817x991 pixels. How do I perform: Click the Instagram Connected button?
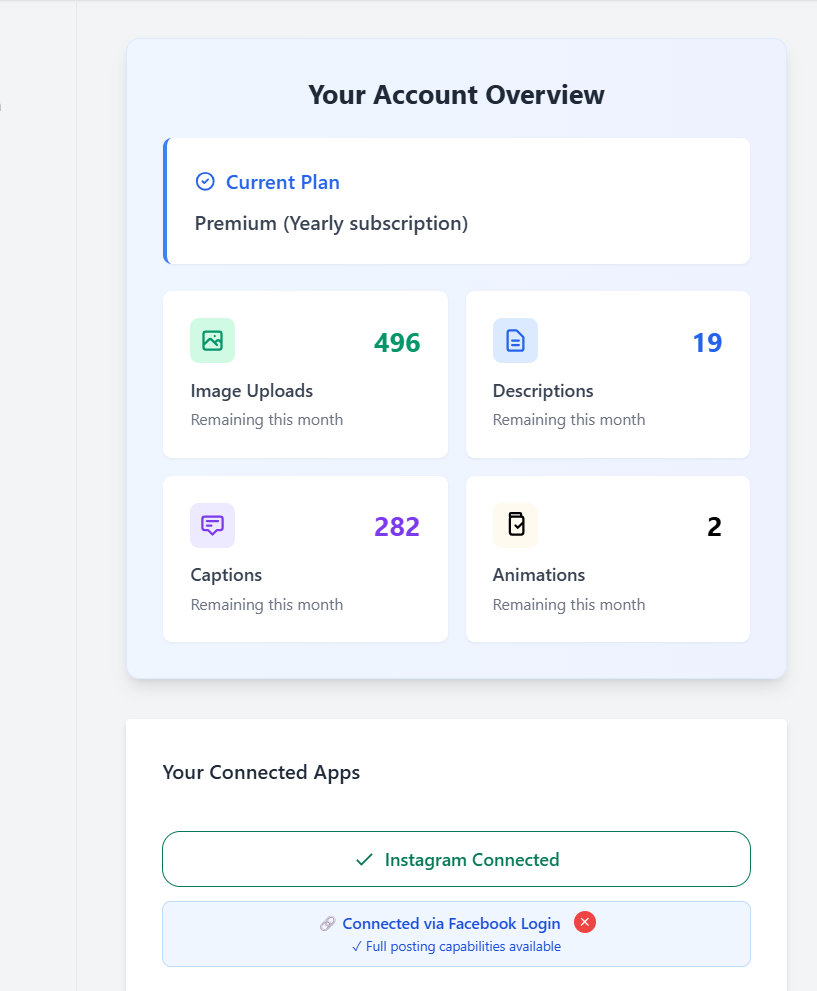coord(456,859)
